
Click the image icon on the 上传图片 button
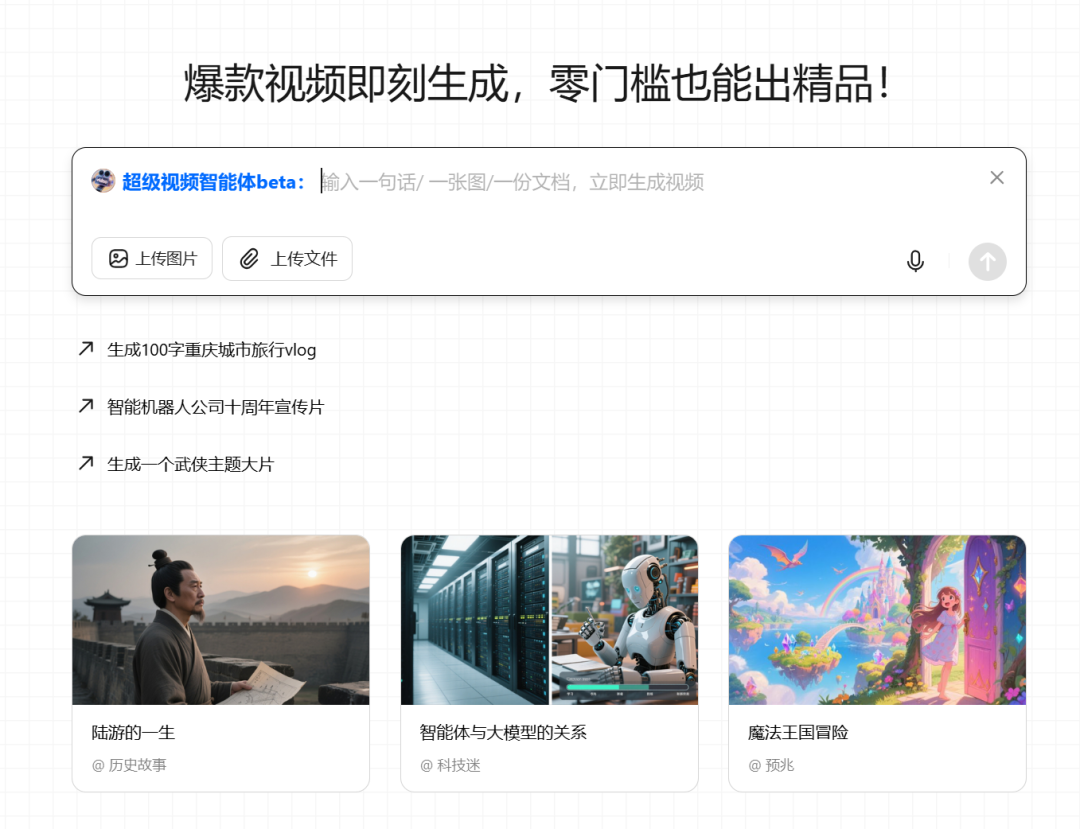[118, 258]
